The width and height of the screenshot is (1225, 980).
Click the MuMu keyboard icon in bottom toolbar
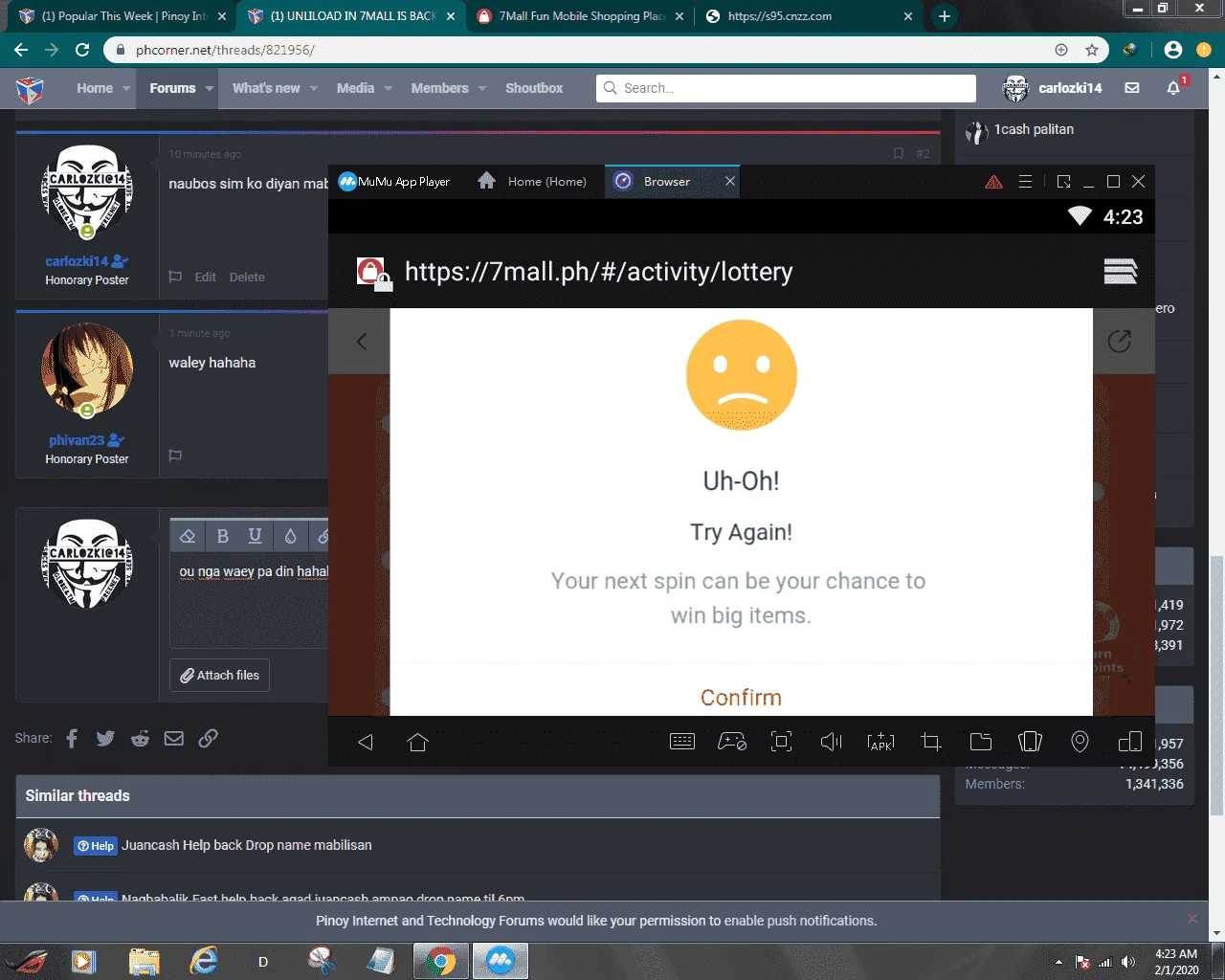(x=682, y=742)
